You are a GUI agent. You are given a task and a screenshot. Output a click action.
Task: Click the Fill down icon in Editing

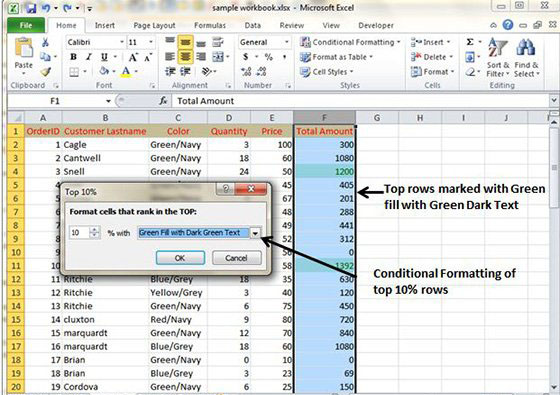[470, 57]
